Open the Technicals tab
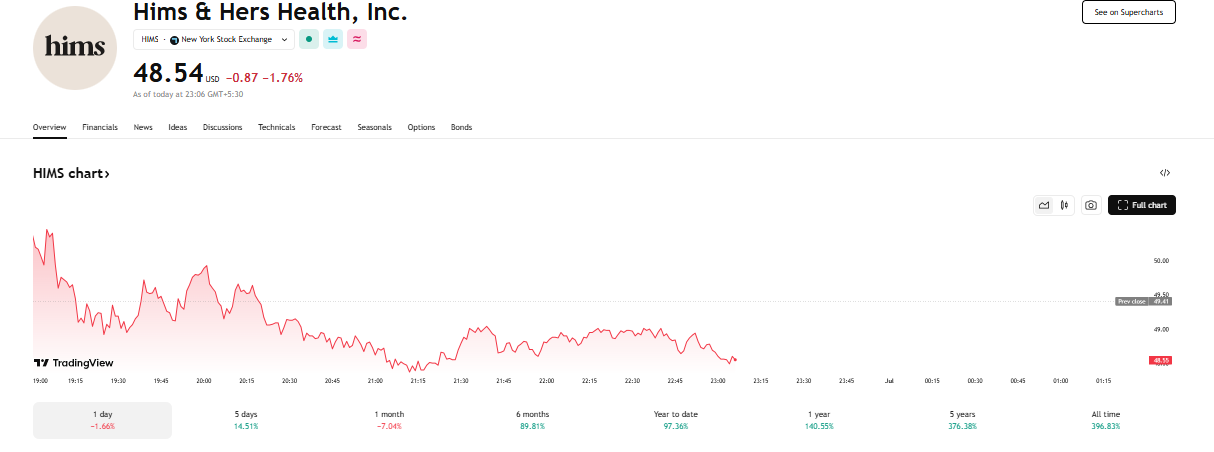Image resolution: width=1214 pixels, height=452 pixels. pos(276,127)
